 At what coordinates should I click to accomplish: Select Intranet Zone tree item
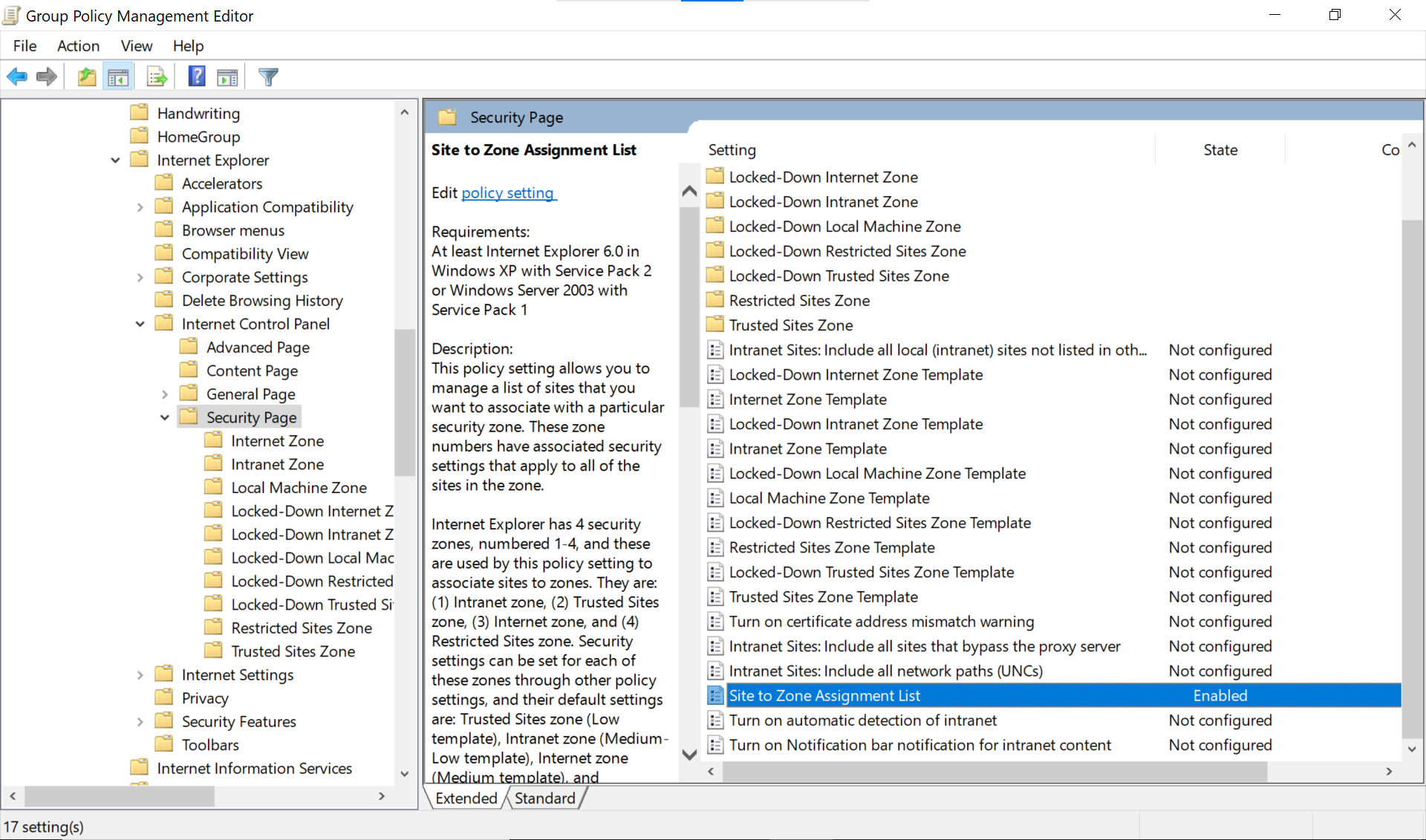(278, 463)
